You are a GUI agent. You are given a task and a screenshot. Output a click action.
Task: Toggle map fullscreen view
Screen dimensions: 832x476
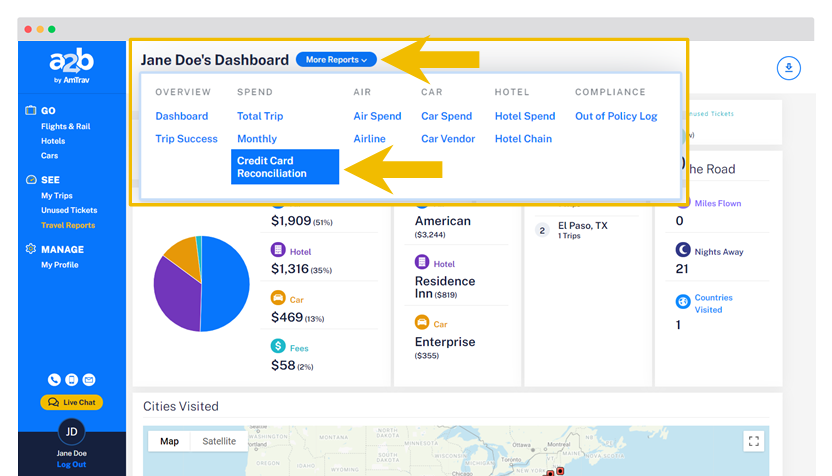[754, 441]
